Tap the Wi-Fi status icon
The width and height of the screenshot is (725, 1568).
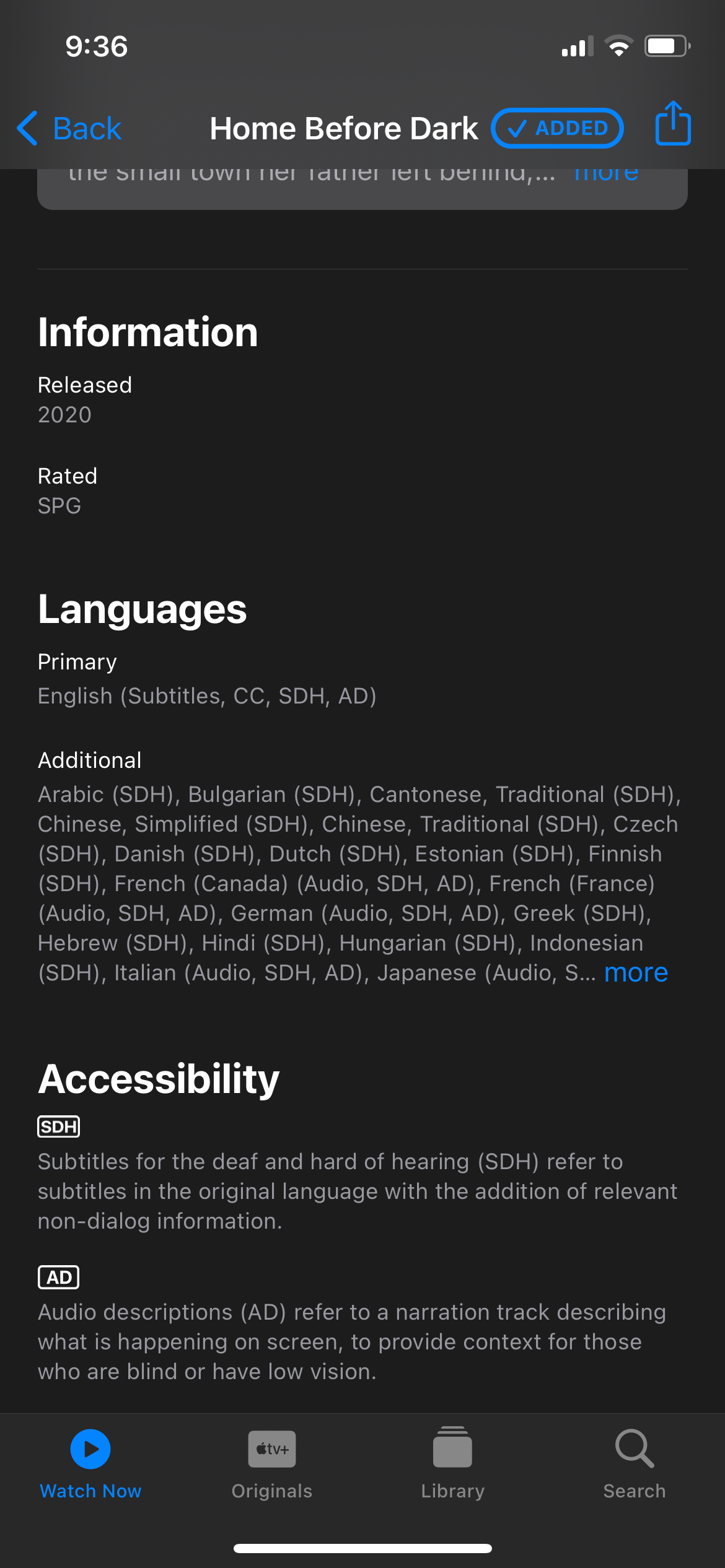[x=618, y=46]
